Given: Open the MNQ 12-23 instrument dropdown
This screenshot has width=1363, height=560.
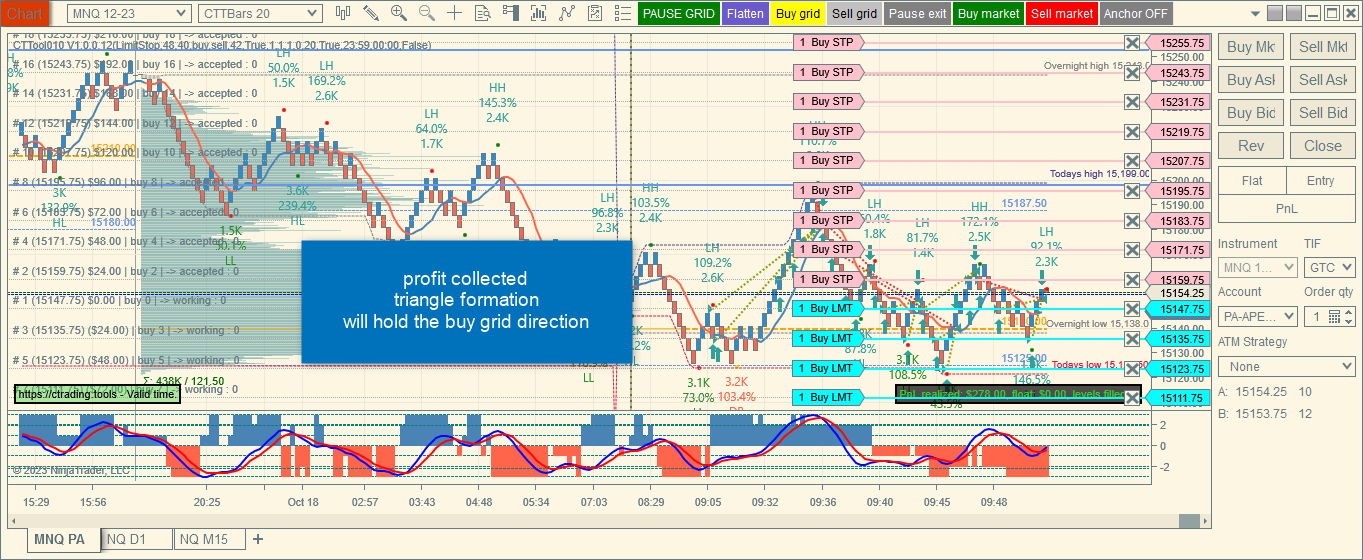Looking at the screenshot, I should click(129, 13).
